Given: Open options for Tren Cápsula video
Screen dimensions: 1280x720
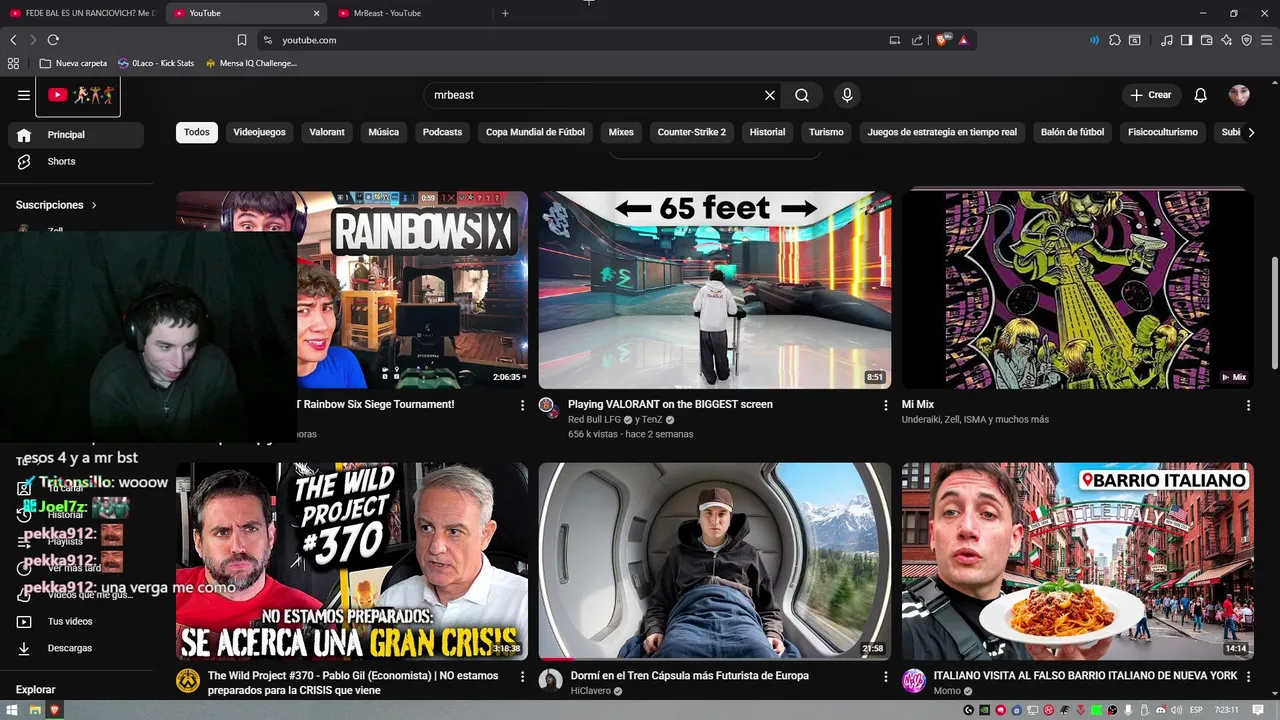Looking at the screenshot, I should tap(885, 677).
